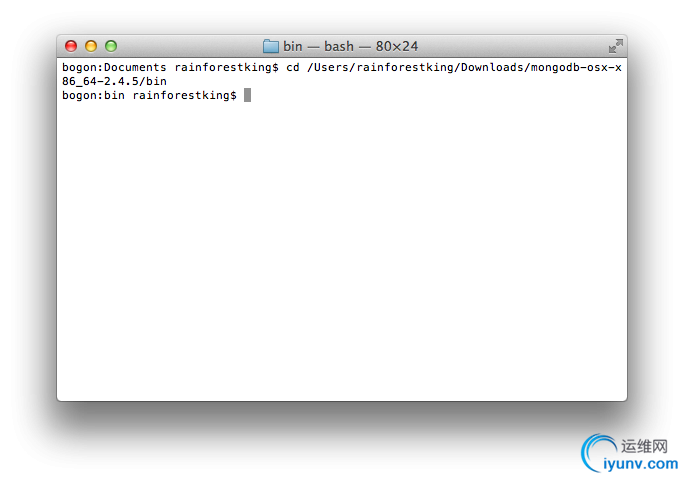Screen dimensions: 684x480
Task: Click the "bin" label in window title
Action: (x=293, y=46)
